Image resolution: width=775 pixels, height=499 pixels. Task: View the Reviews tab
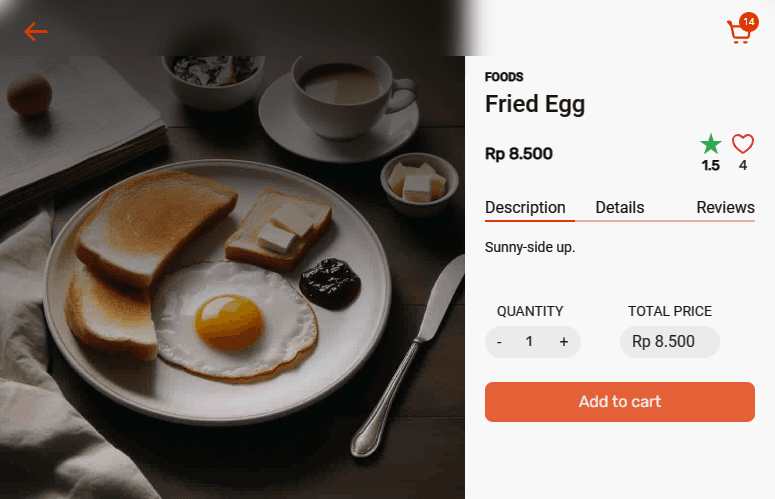(x=725, y=207)
